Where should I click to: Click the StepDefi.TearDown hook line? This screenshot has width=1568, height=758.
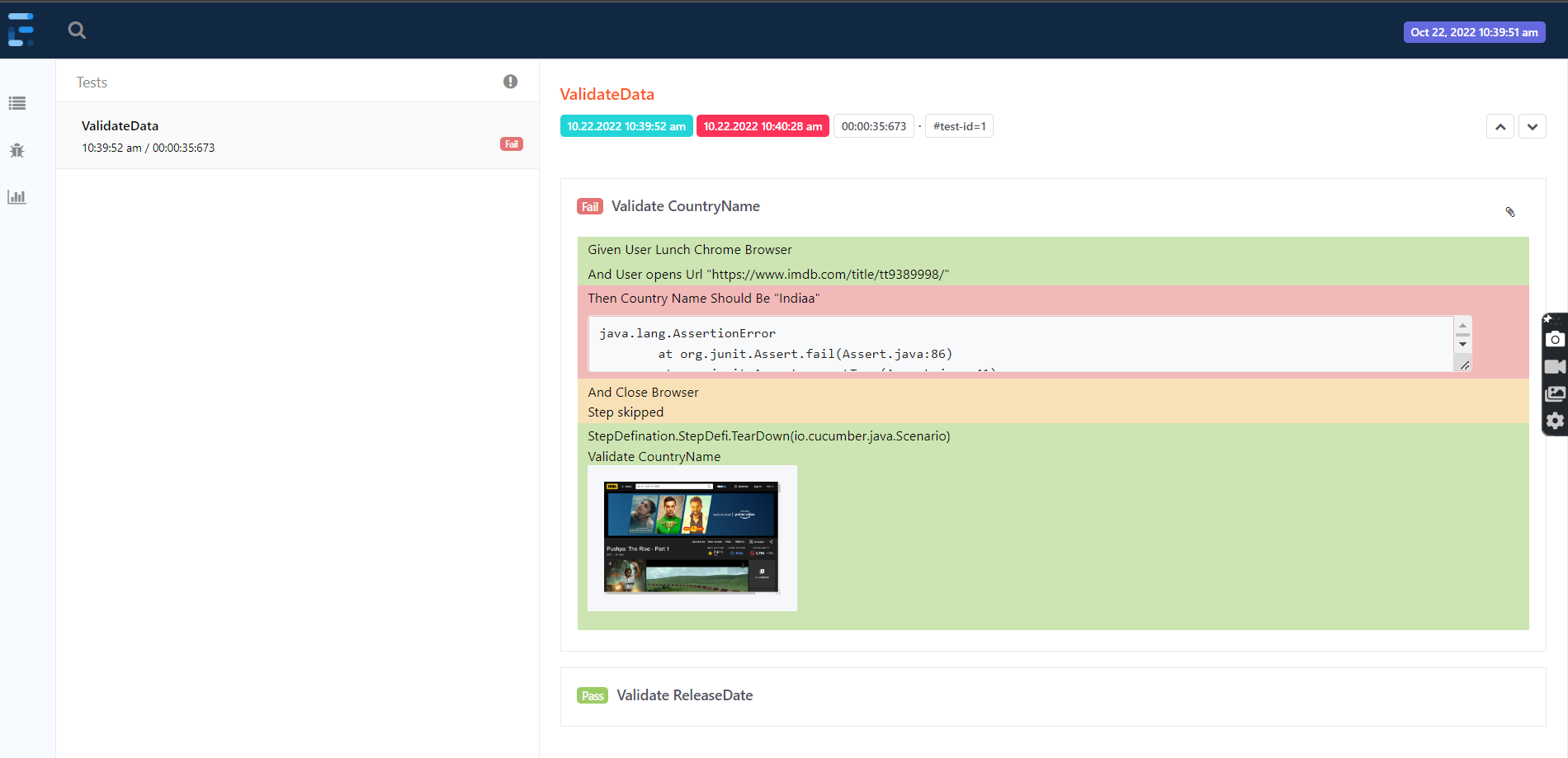point(769,436)
